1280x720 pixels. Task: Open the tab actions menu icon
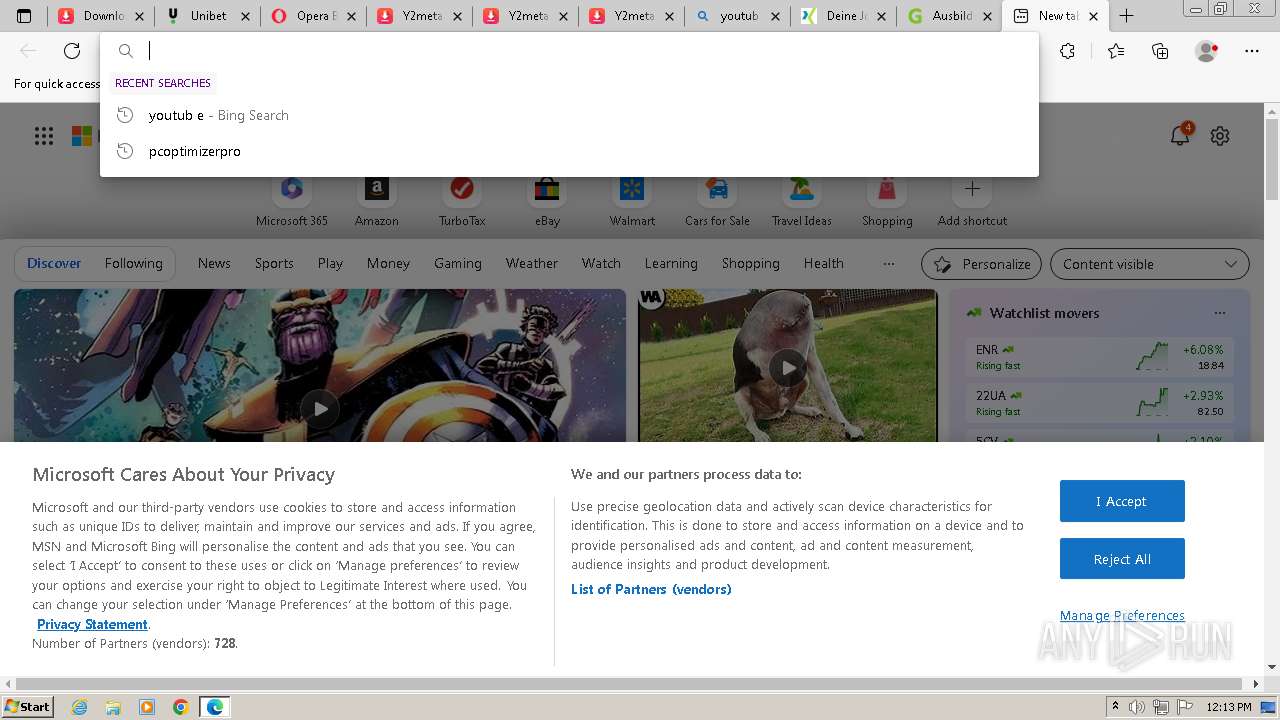24,16
